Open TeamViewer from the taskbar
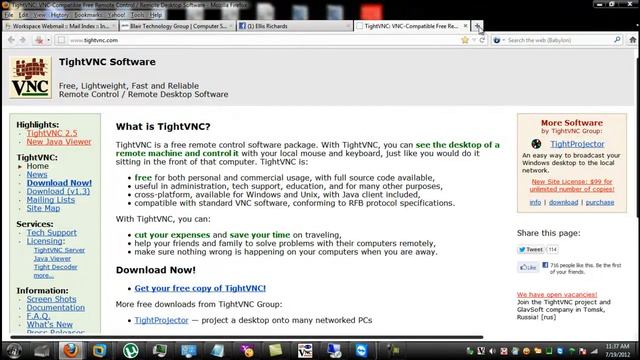Screen dimensions: 640x360 point(361,351)
